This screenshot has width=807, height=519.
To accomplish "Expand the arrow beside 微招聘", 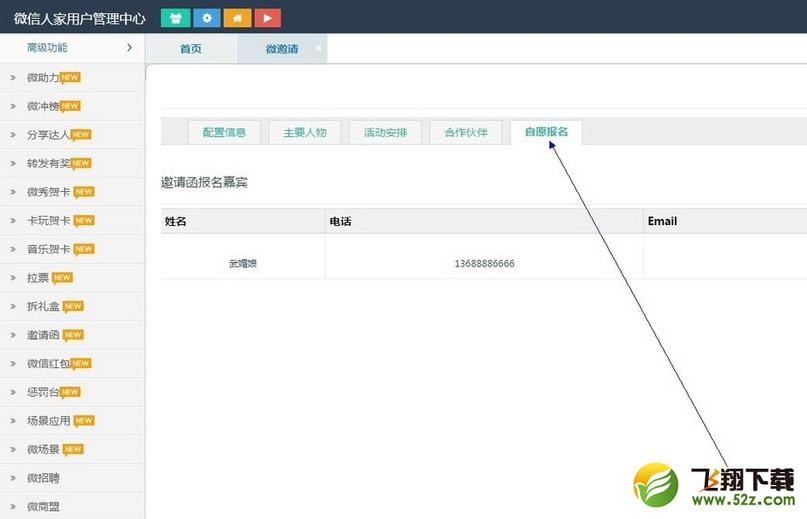I will 13,478.
